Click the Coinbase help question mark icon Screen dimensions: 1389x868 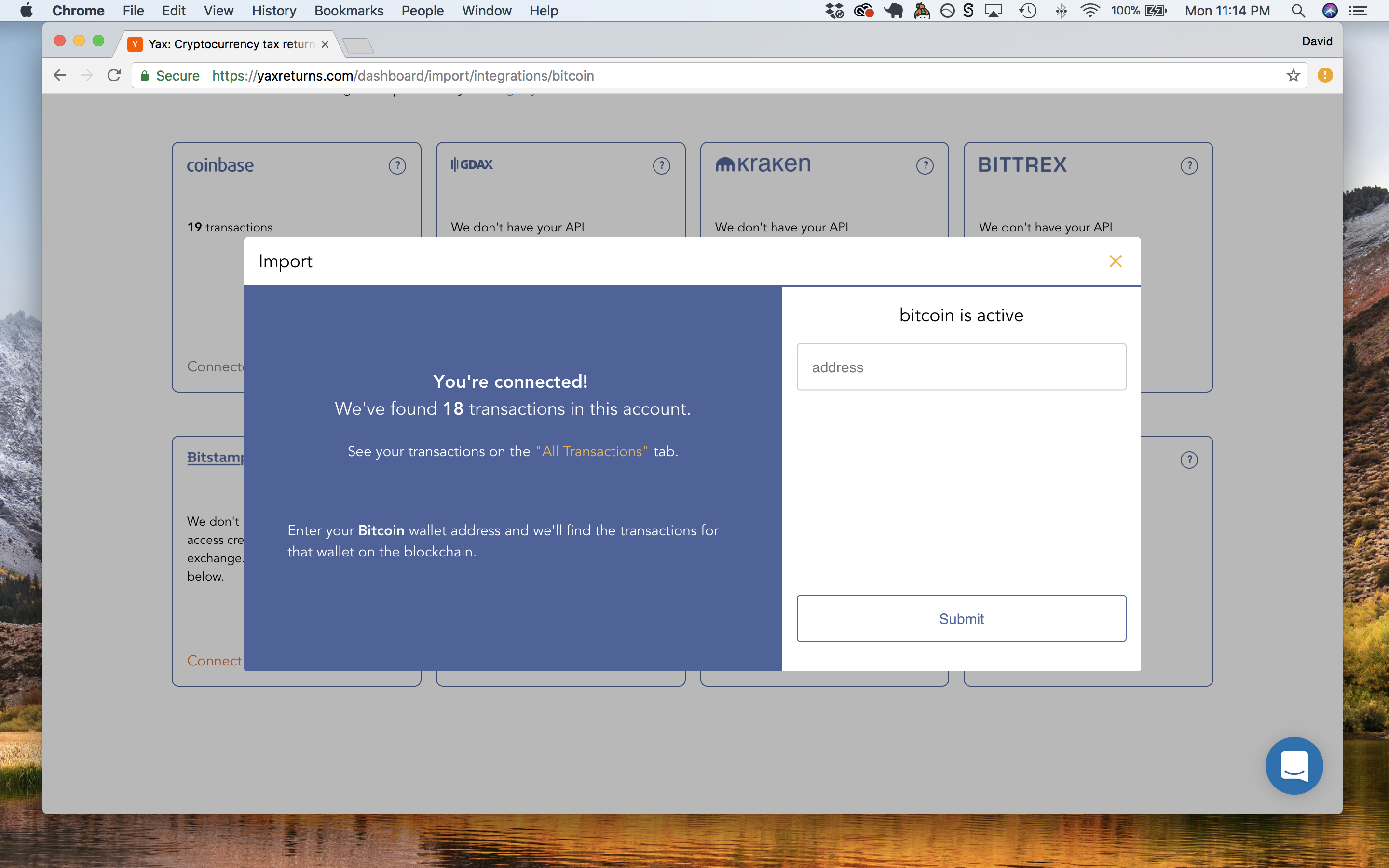397,166
